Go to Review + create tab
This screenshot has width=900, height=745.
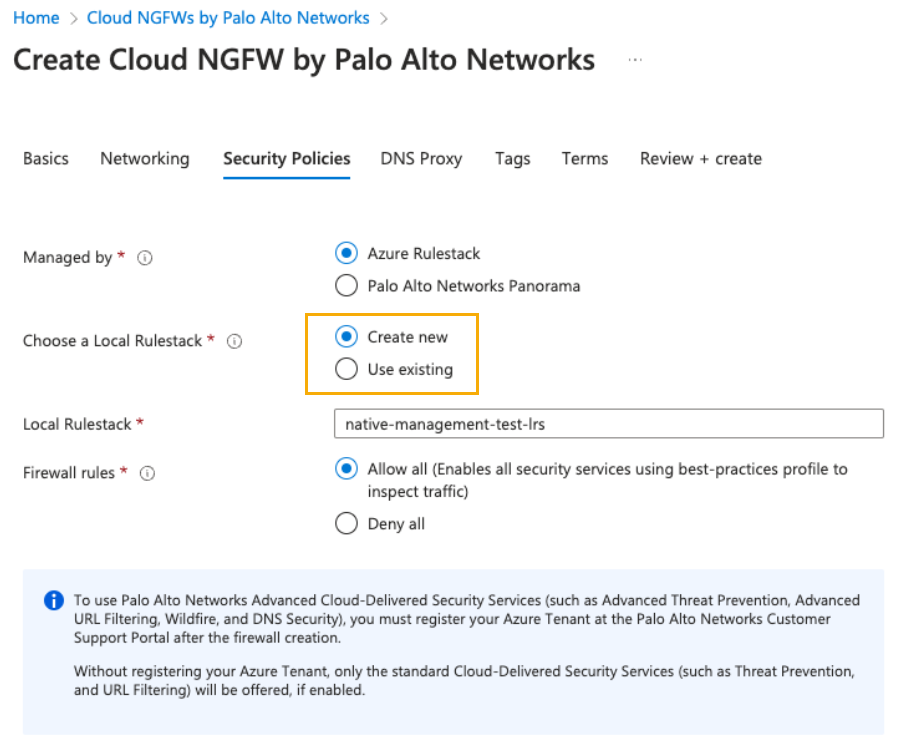click(700, 159)
